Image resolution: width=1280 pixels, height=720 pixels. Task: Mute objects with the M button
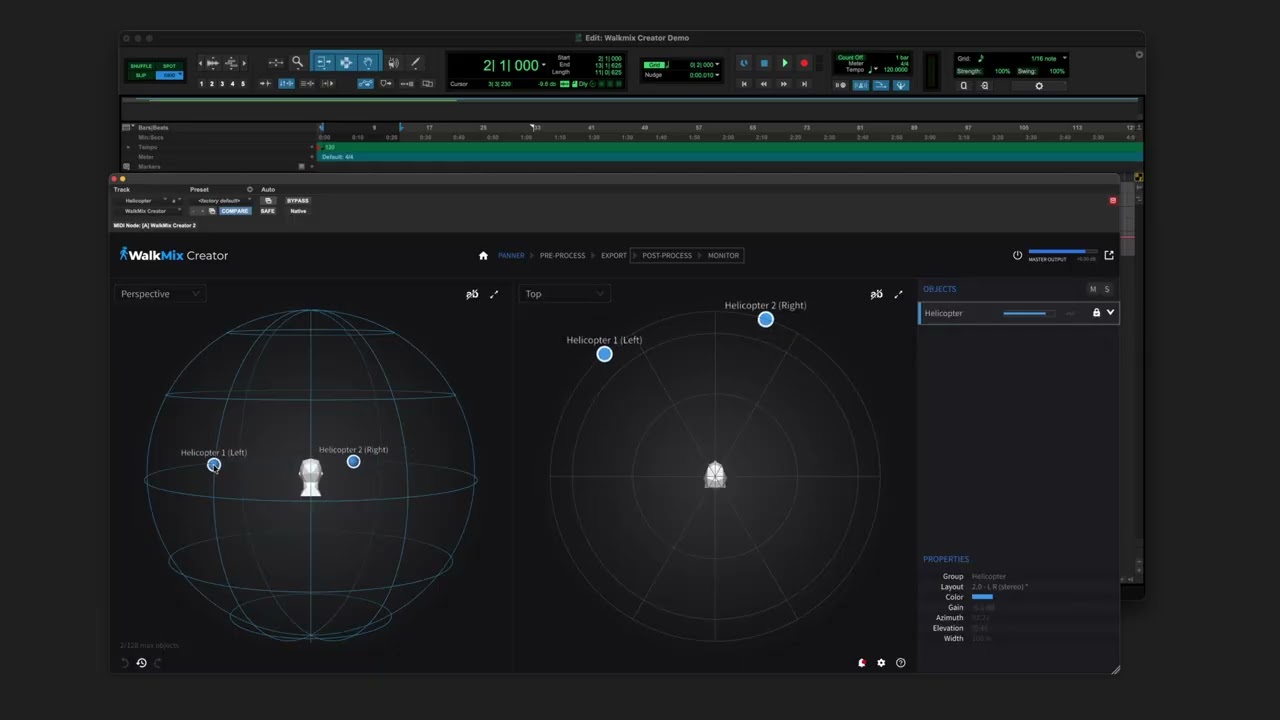pos(1093,289)
